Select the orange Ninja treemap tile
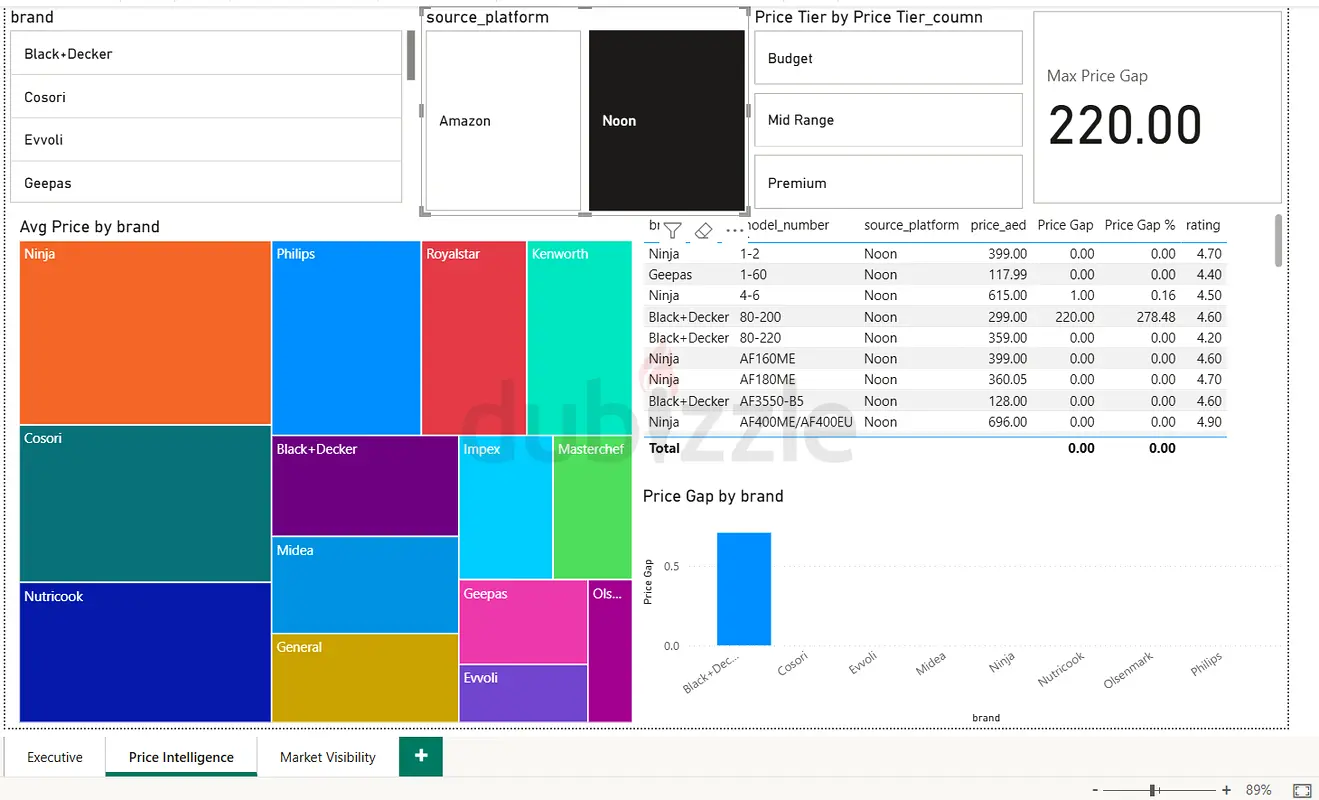Image resolution: width=1319 pixels, height=800 pixels. click(145, 333)
